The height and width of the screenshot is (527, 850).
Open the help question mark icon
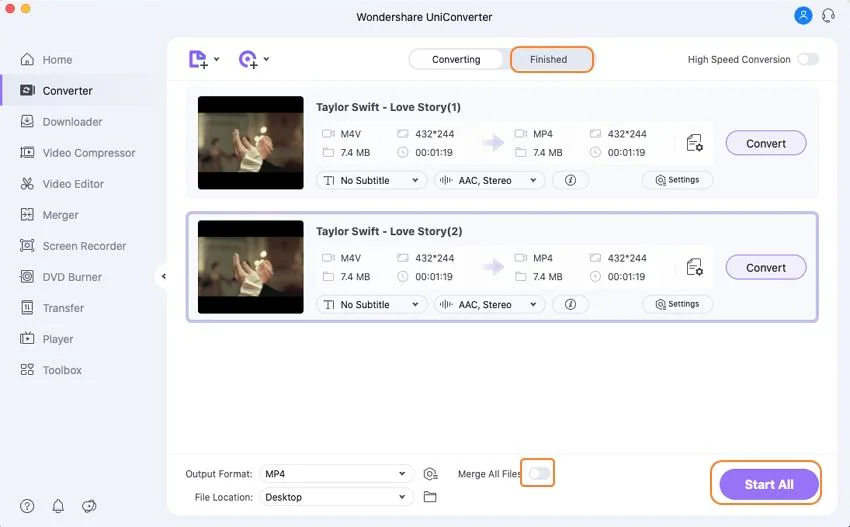pos(27,506)
